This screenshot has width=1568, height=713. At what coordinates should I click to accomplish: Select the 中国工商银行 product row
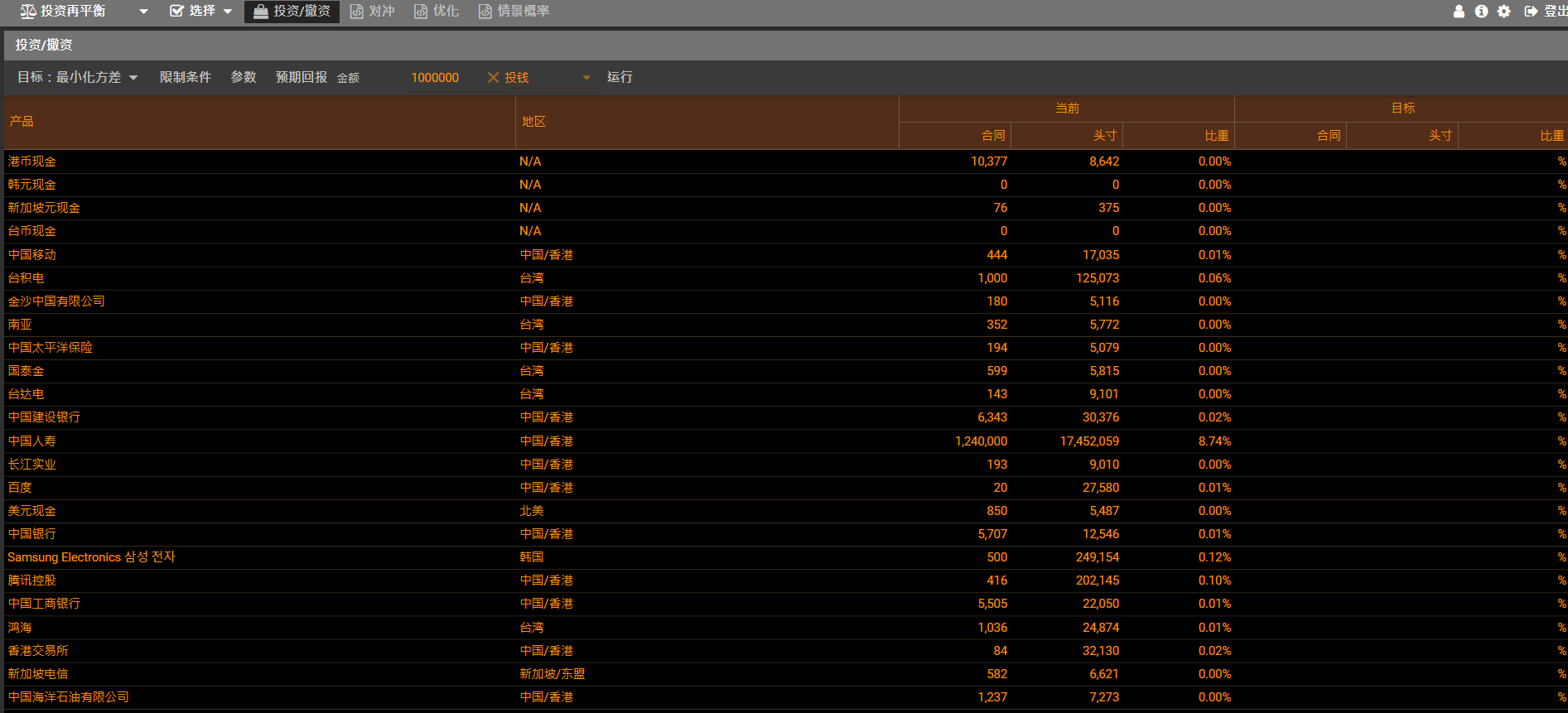click(x=786, y=604)
